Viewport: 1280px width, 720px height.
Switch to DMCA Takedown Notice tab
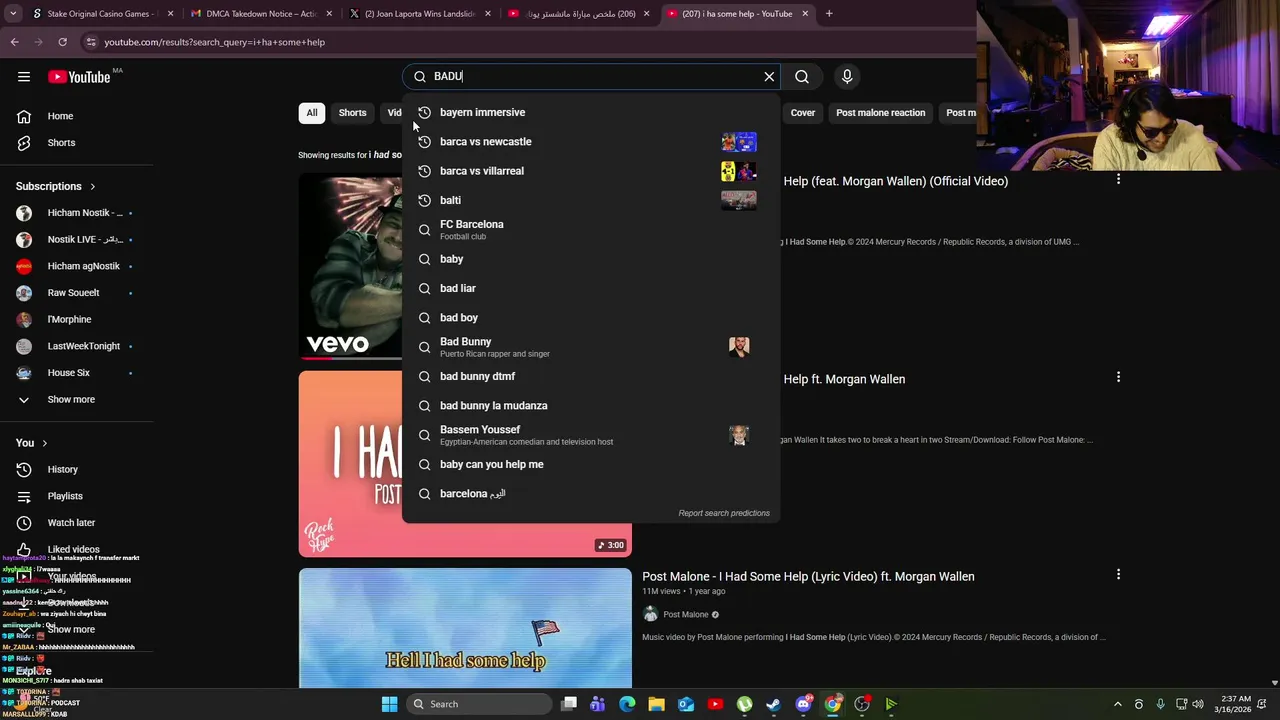(x=260, y=14)
